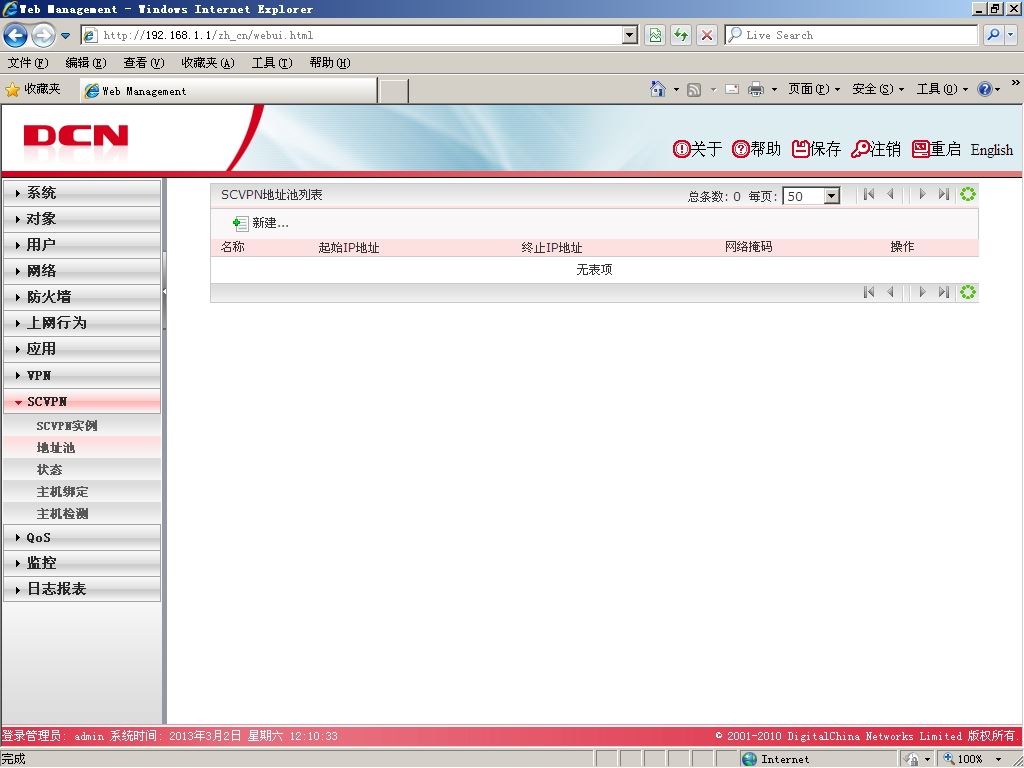Open the 安全(S) command bar dropdown
Screen dimensions: 1024x768
(x=878, y=89)
